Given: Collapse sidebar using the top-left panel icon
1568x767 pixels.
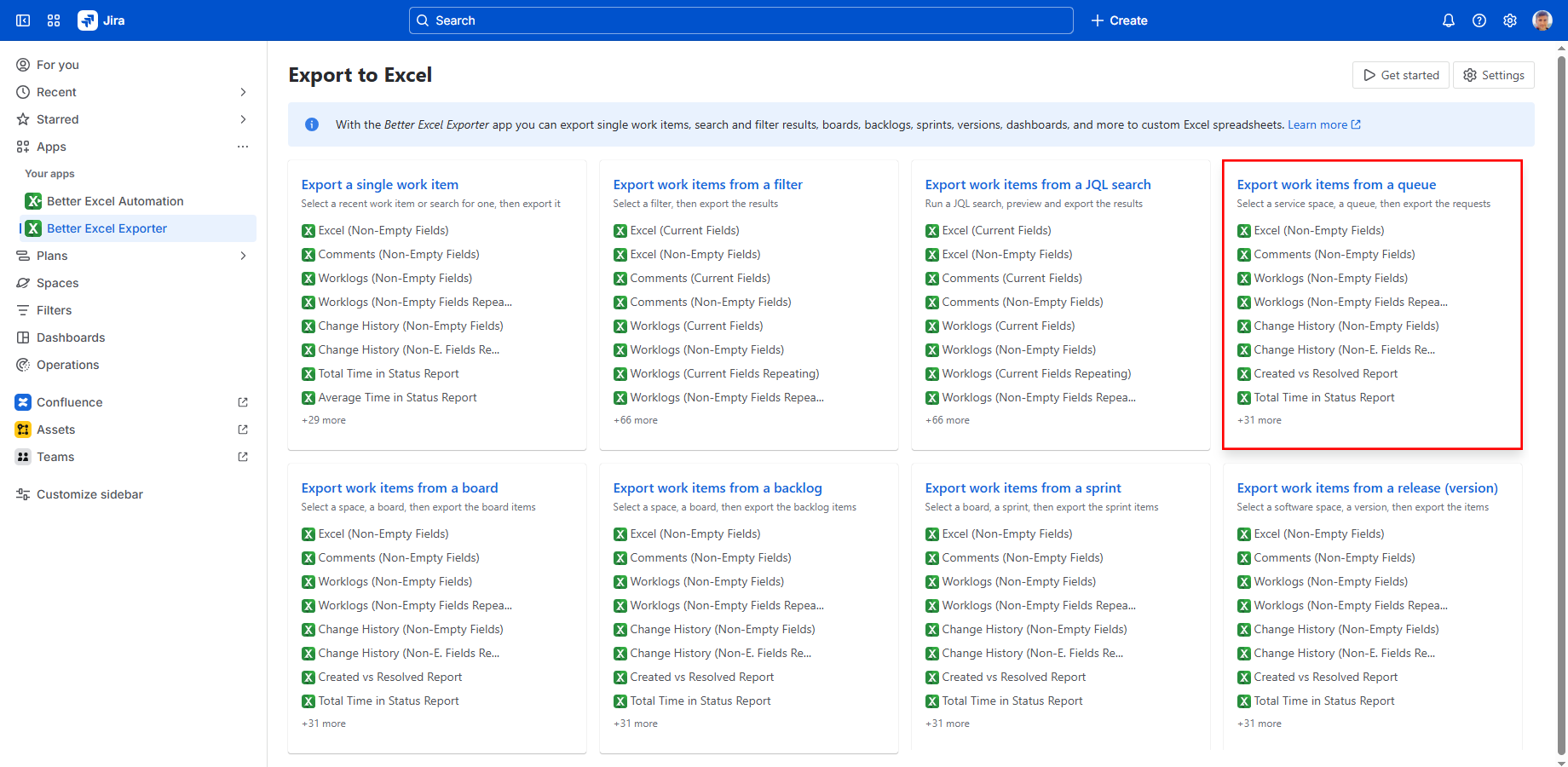Looking at the screenshot, I should click(23, 20).
